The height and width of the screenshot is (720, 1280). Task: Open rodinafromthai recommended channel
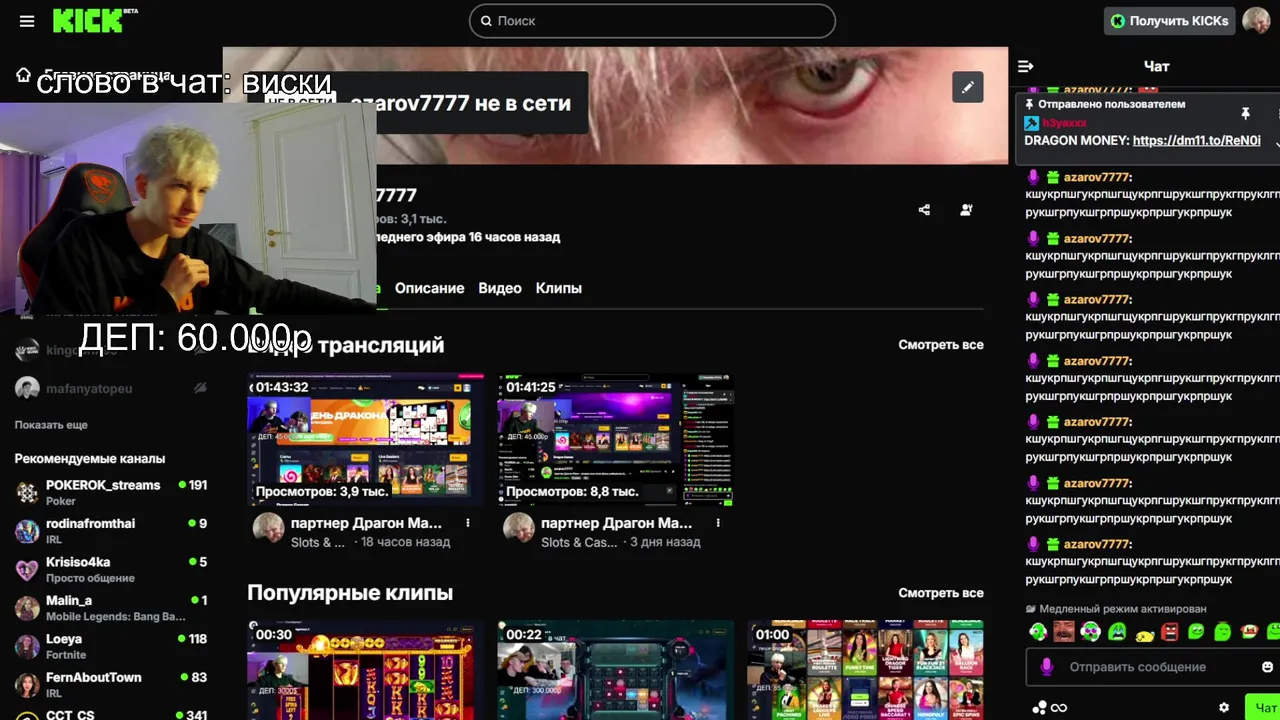click(111, 531)
